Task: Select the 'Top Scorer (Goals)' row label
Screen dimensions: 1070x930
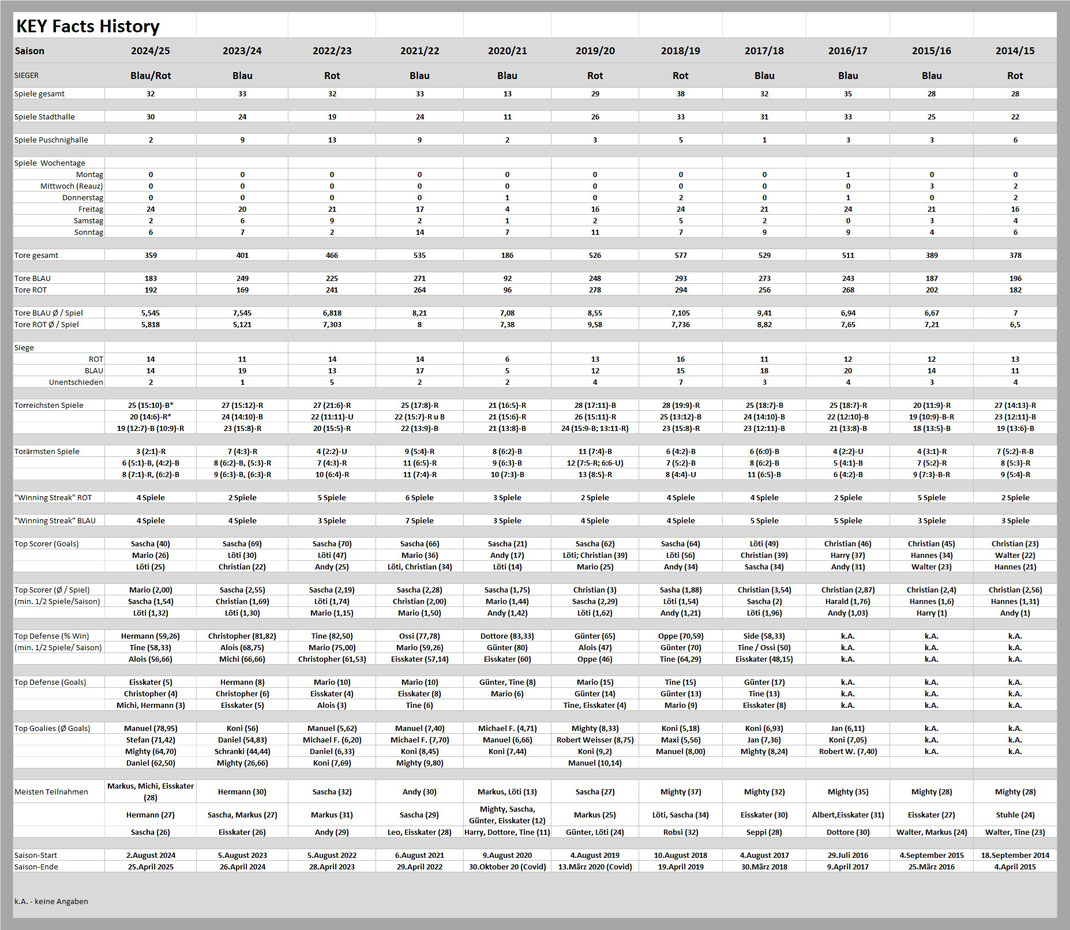Action: pos(46,544)
